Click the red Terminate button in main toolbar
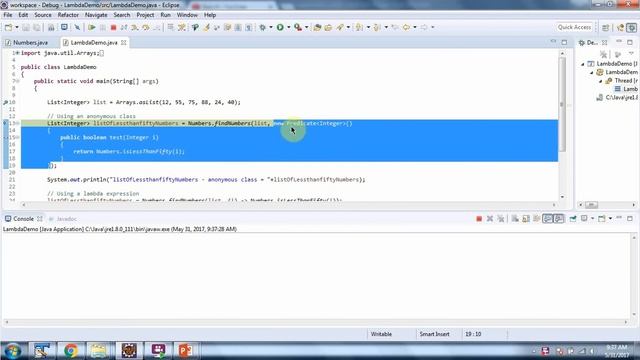Viewport: 640px width, 360px height. [113, 27]
